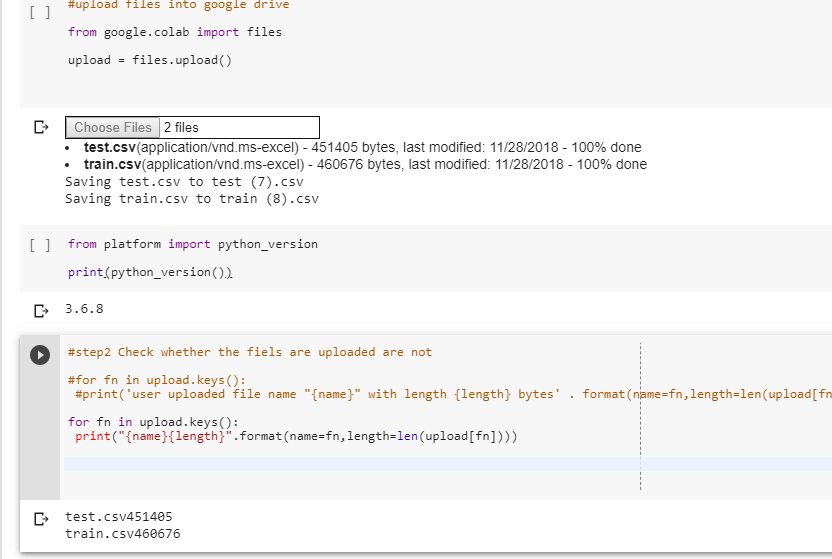Click 'print(python_version())' code line
832x559 pixels.
[150, 272]
